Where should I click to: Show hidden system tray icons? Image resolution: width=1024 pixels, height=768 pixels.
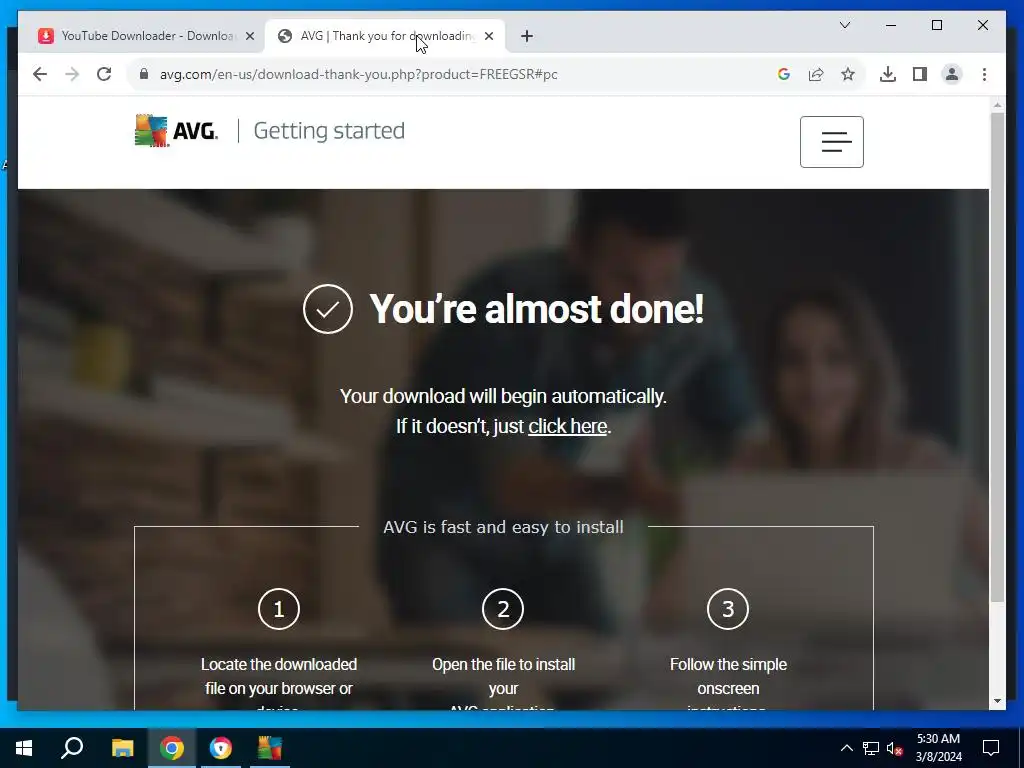[x=846, y=748]
